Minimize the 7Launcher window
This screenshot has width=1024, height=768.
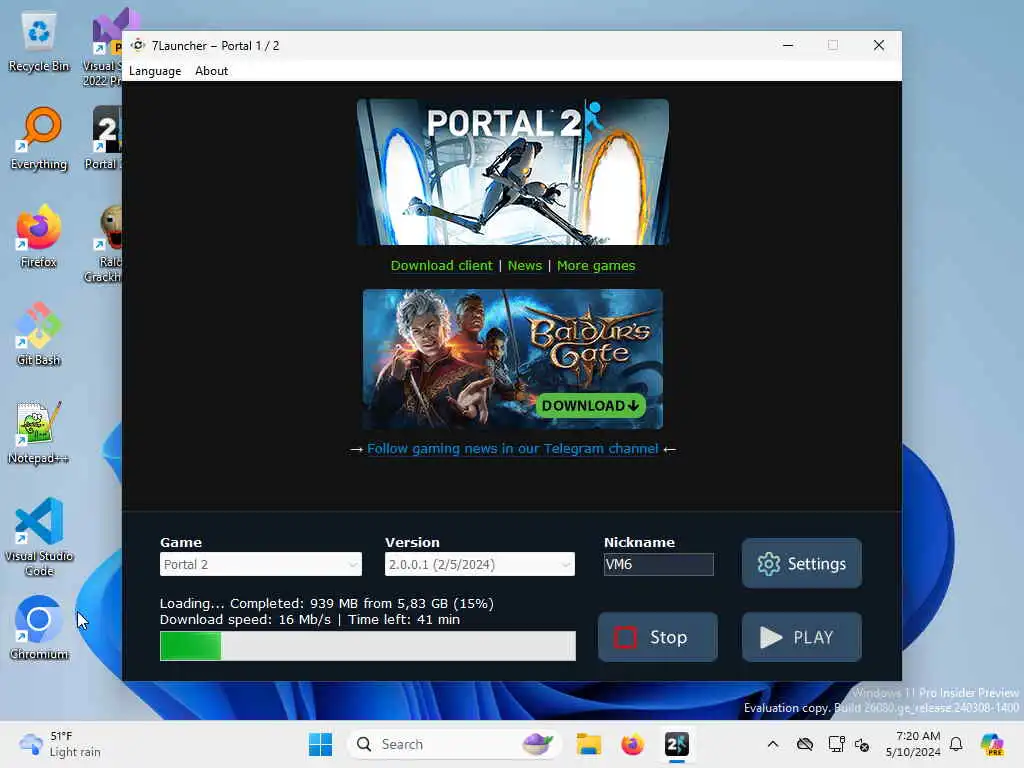(x=788, y=45)
